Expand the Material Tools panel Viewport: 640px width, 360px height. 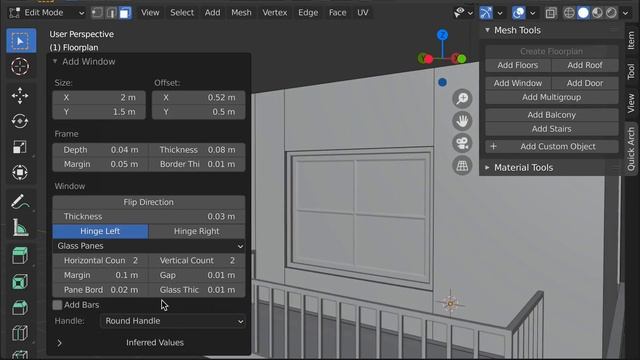pyautogui.click(x=487, y=167)
